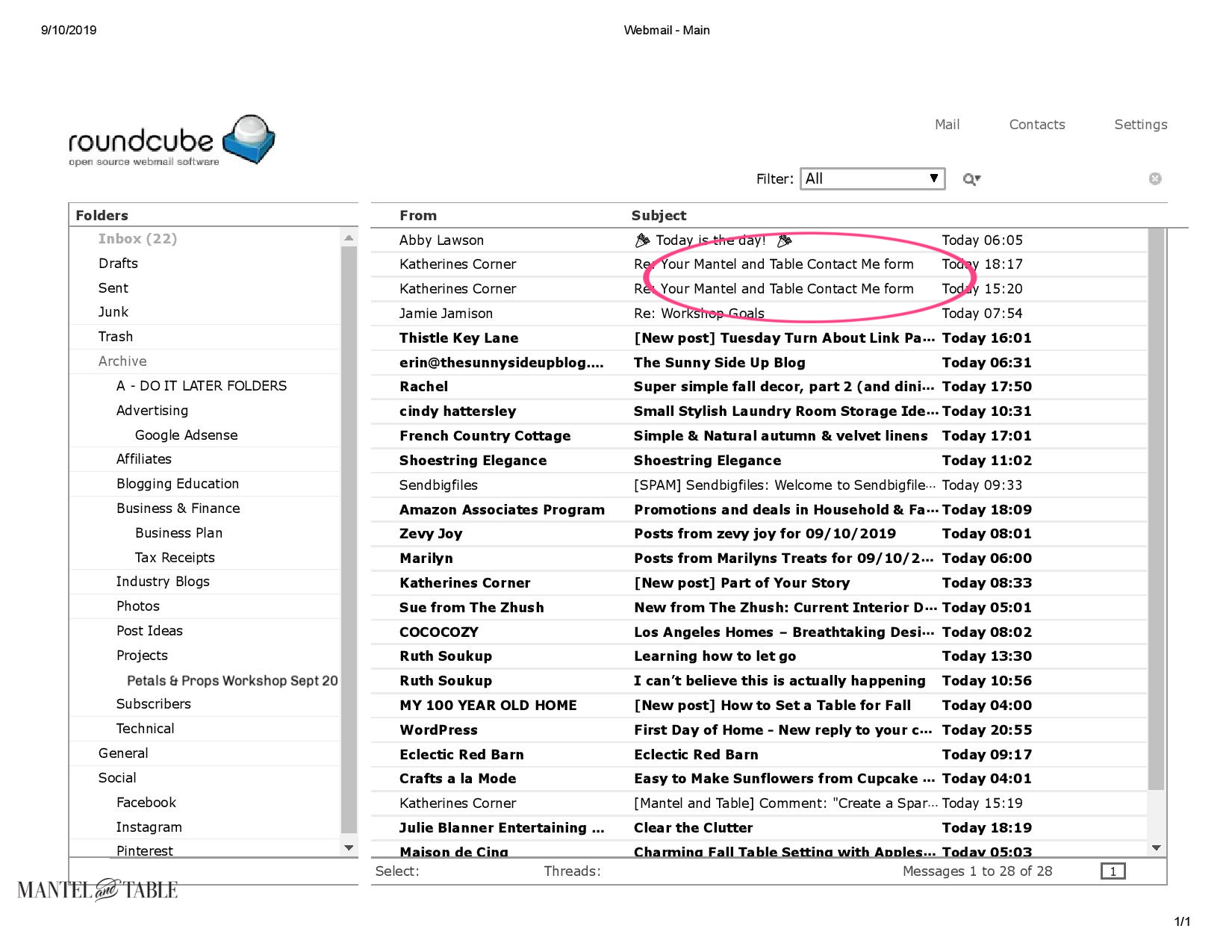The width and height of the screenshot is (1232, 952).
Task: Click folder list scroll-up arrow
Action: pyautogui.click(x=349, y=237)
